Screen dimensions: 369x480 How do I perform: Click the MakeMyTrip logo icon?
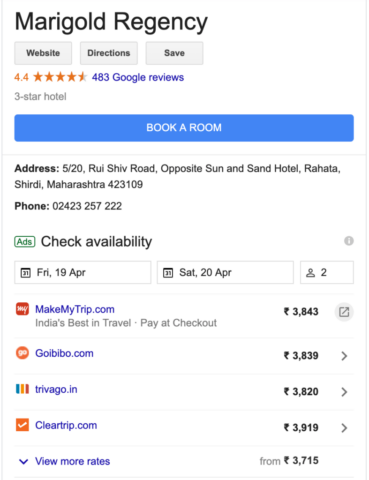(22, 309)
